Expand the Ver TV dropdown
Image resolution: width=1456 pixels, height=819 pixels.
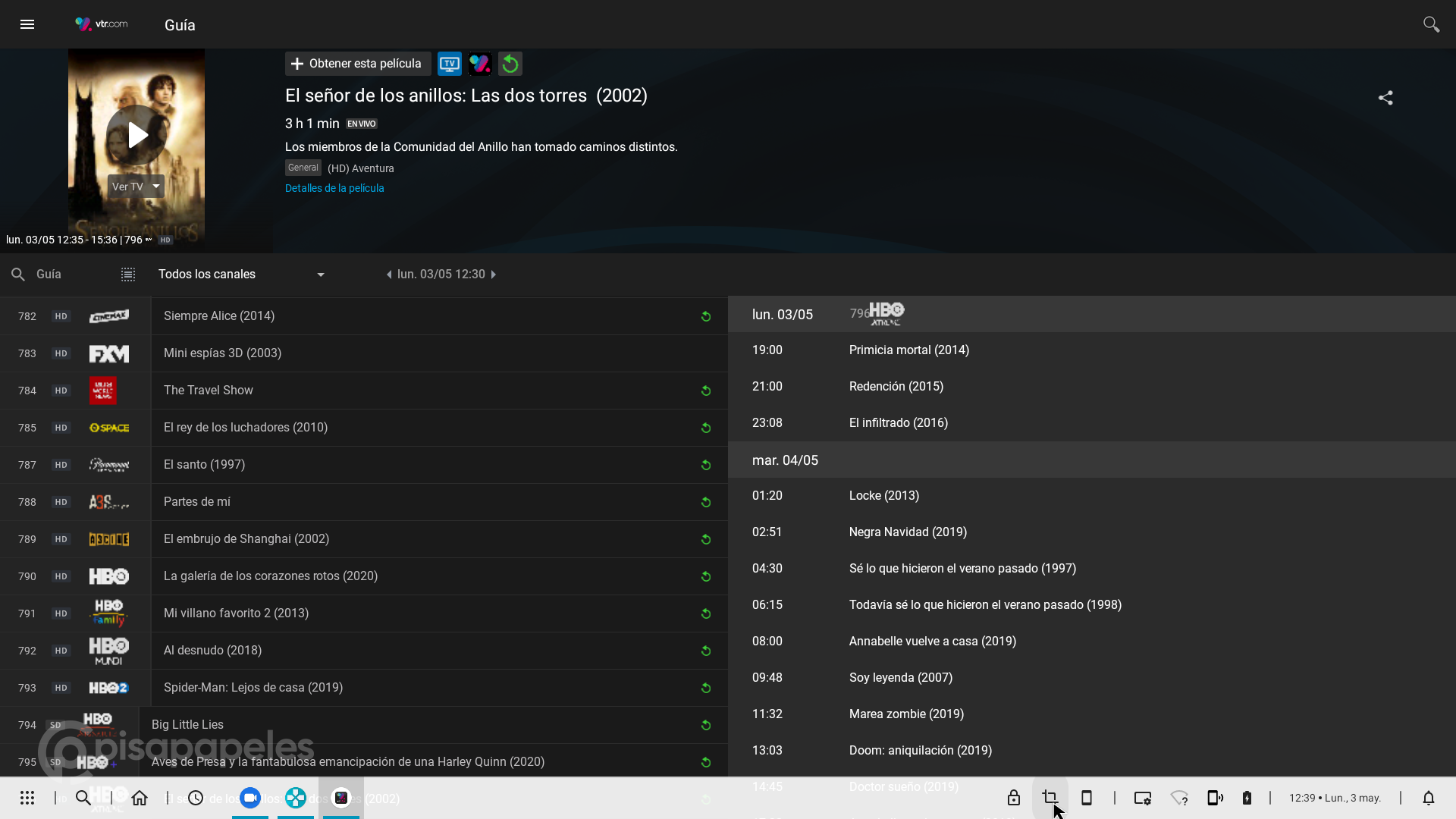point(156,187)
